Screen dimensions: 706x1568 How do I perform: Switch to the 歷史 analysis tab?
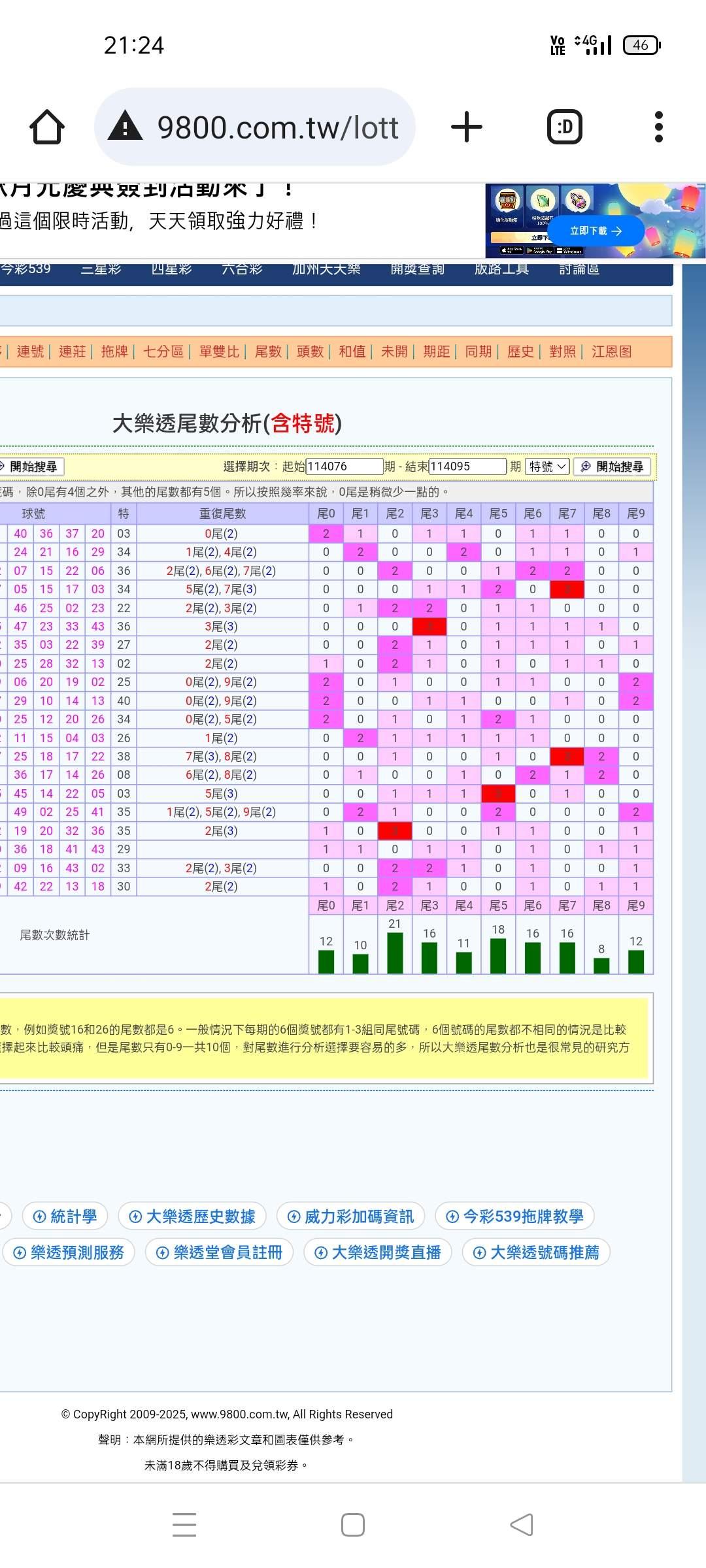(520, 351)
